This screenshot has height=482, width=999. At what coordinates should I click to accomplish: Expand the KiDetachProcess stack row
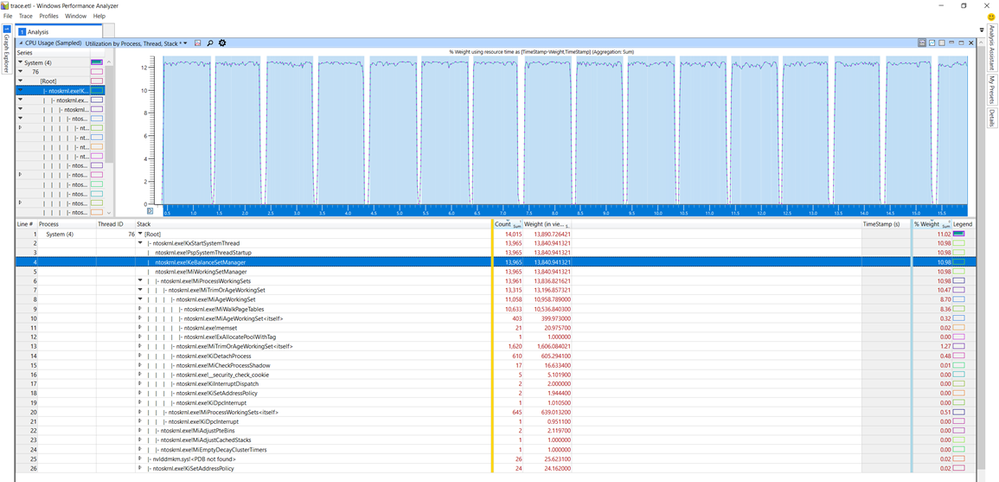point(140,356)
